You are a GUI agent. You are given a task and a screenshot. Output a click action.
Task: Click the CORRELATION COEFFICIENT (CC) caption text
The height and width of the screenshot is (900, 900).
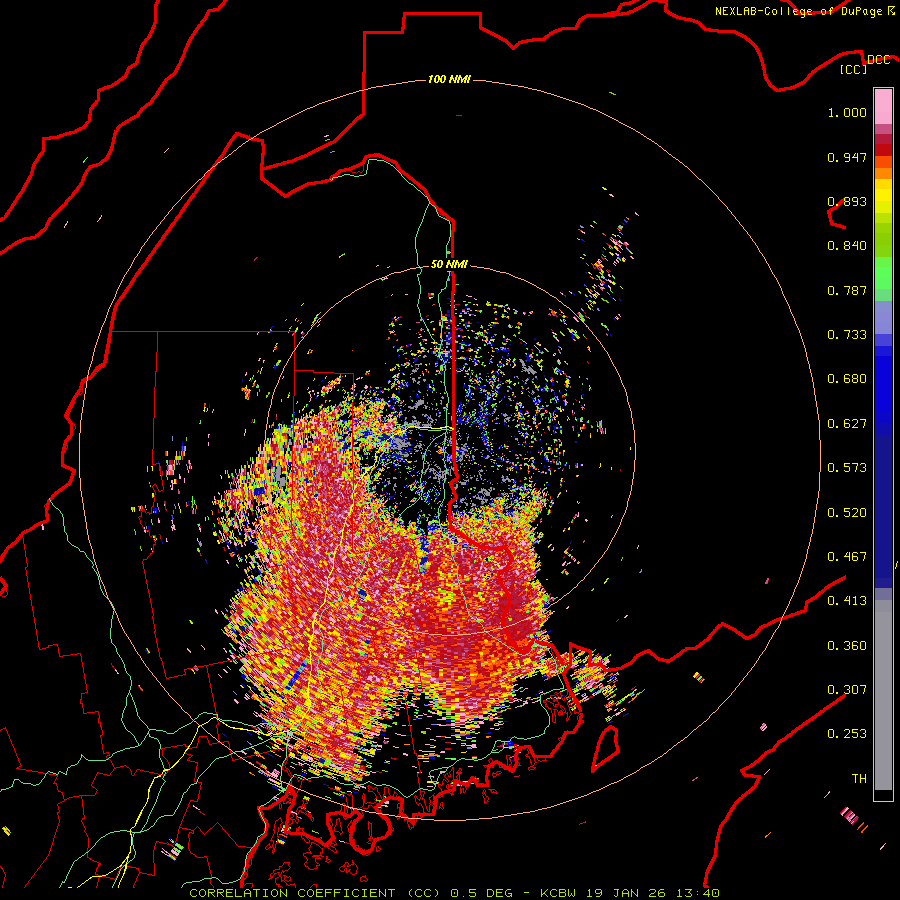coord(315,893)
